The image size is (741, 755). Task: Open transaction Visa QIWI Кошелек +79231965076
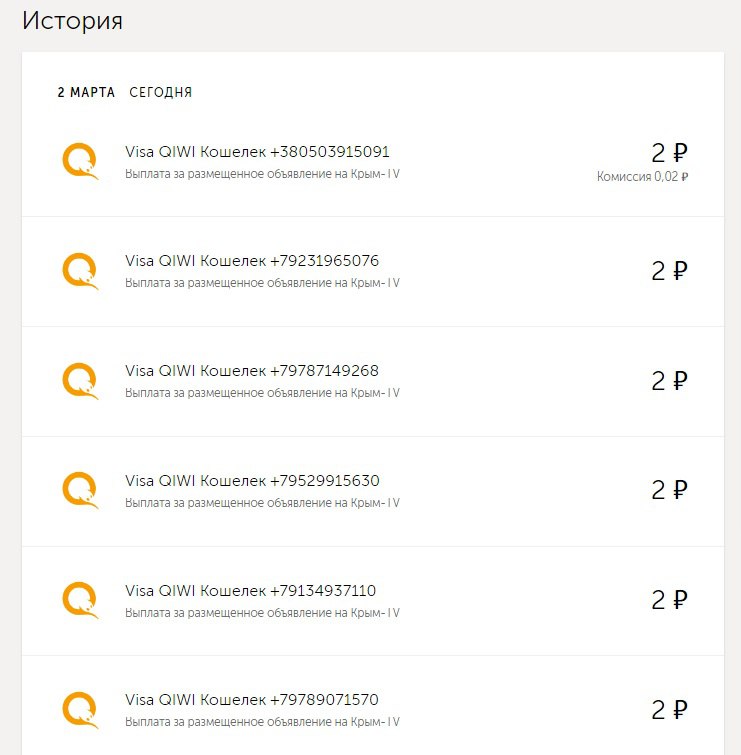(x=373, y=272)
